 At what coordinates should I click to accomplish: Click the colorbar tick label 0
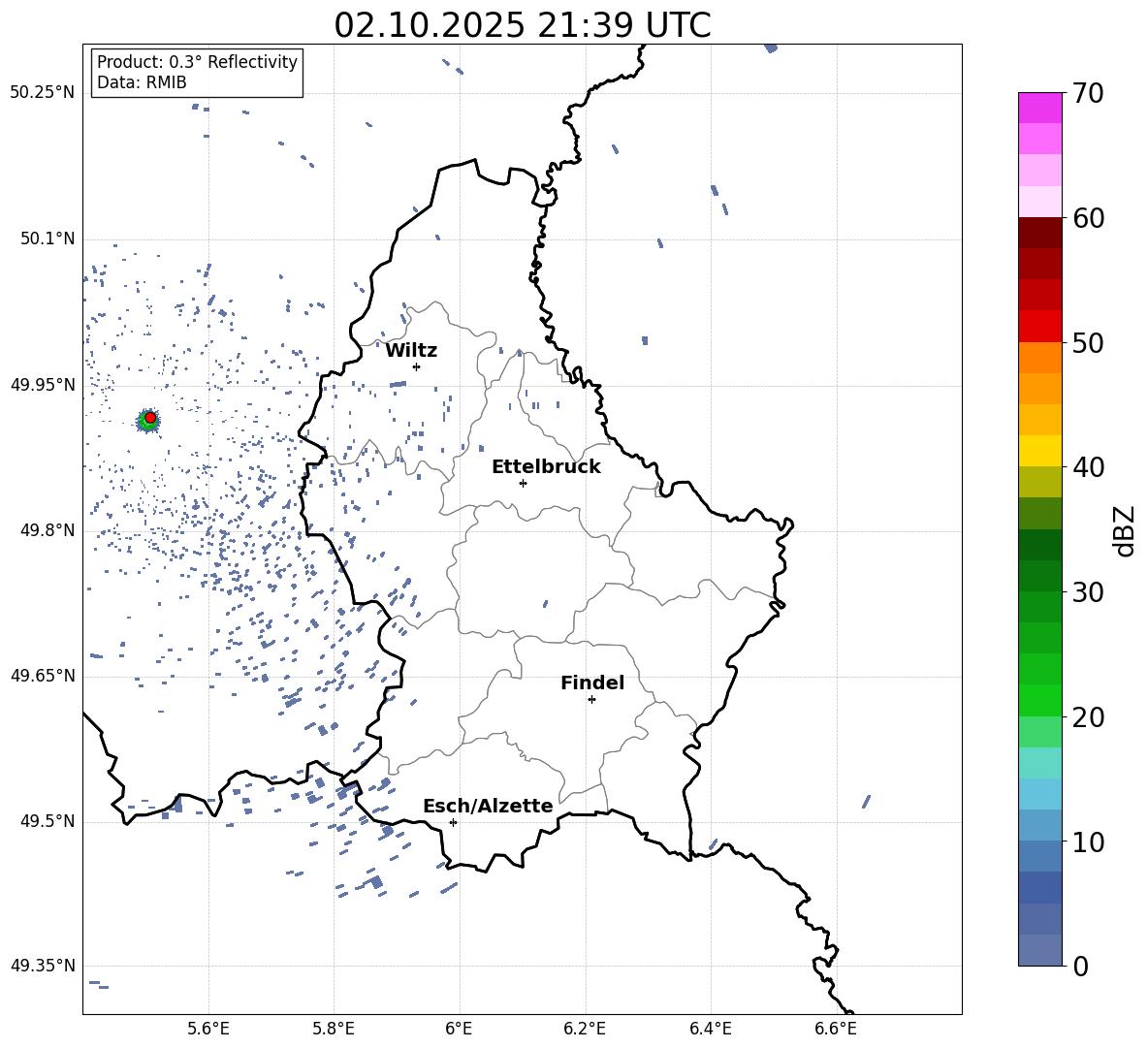click(x=1080, y=966)
